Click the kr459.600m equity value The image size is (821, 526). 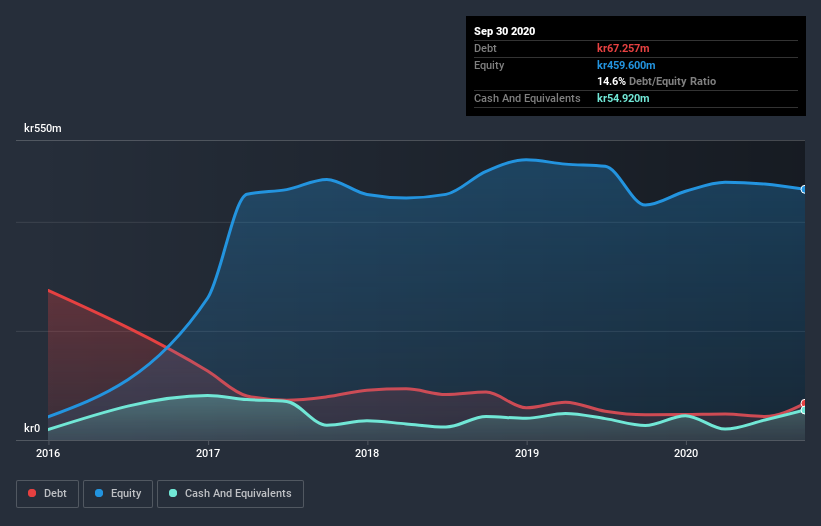click(626, 65)
